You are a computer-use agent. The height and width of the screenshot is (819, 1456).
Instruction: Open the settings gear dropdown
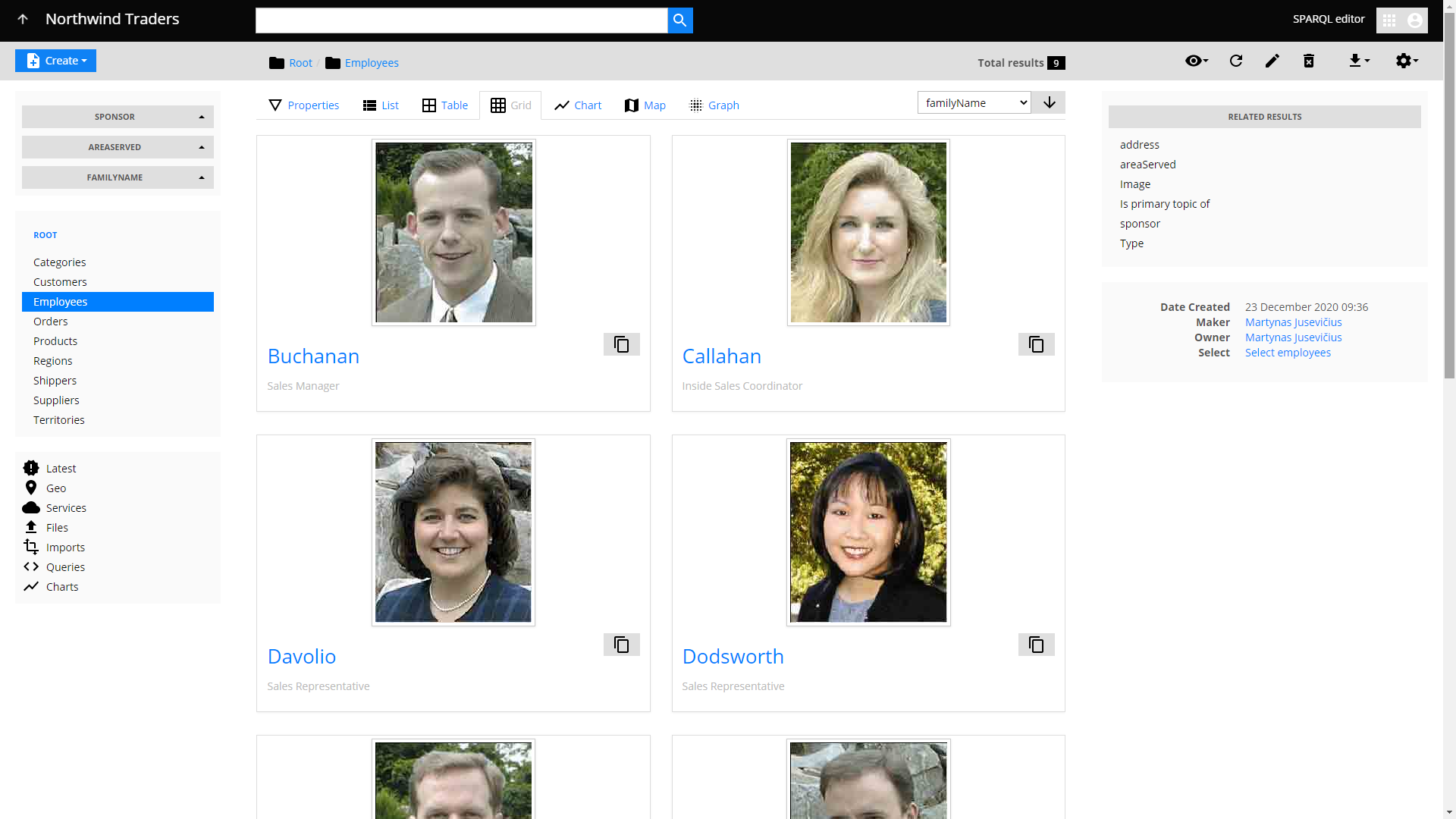click(1407, 61)
